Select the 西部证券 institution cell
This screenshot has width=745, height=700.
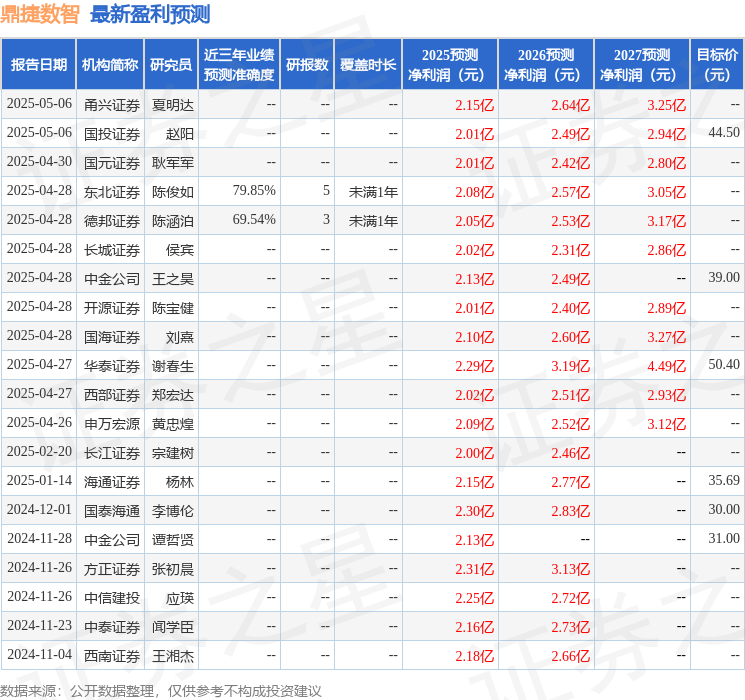(112, 395)
